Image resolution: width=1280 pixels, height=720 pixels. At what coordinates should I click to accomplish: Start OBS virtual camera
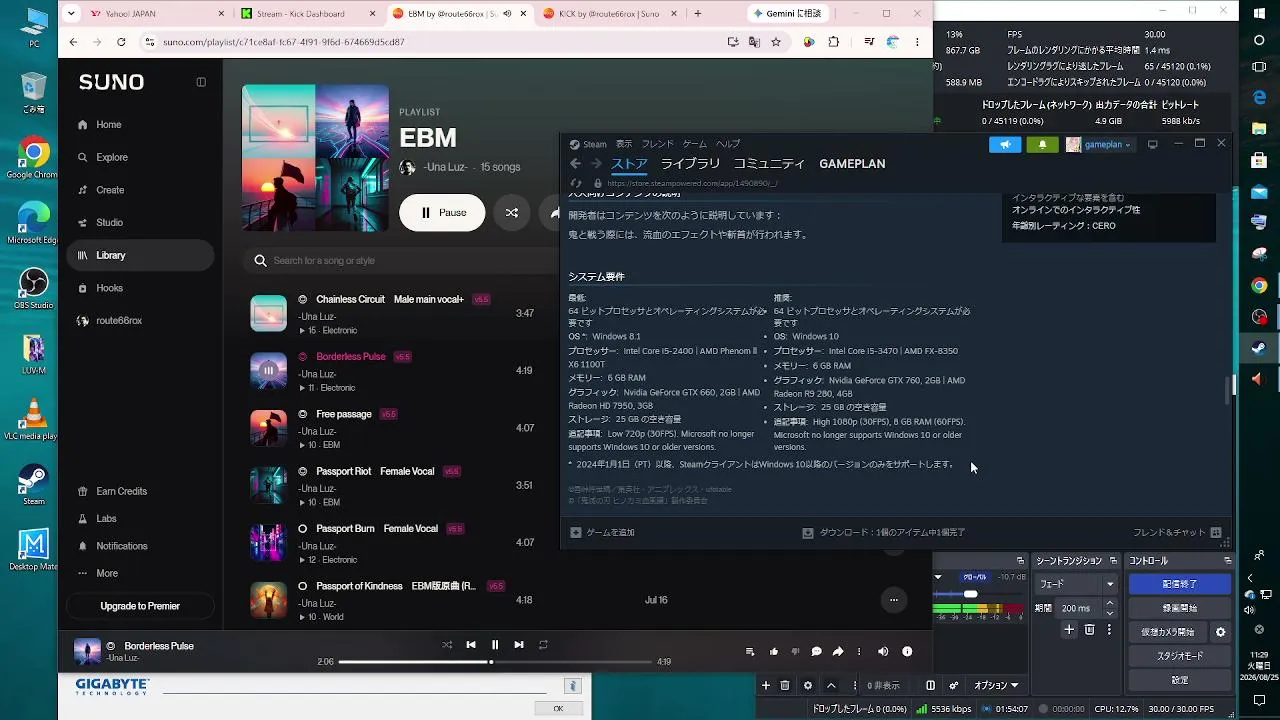(x=1168, y=632)
